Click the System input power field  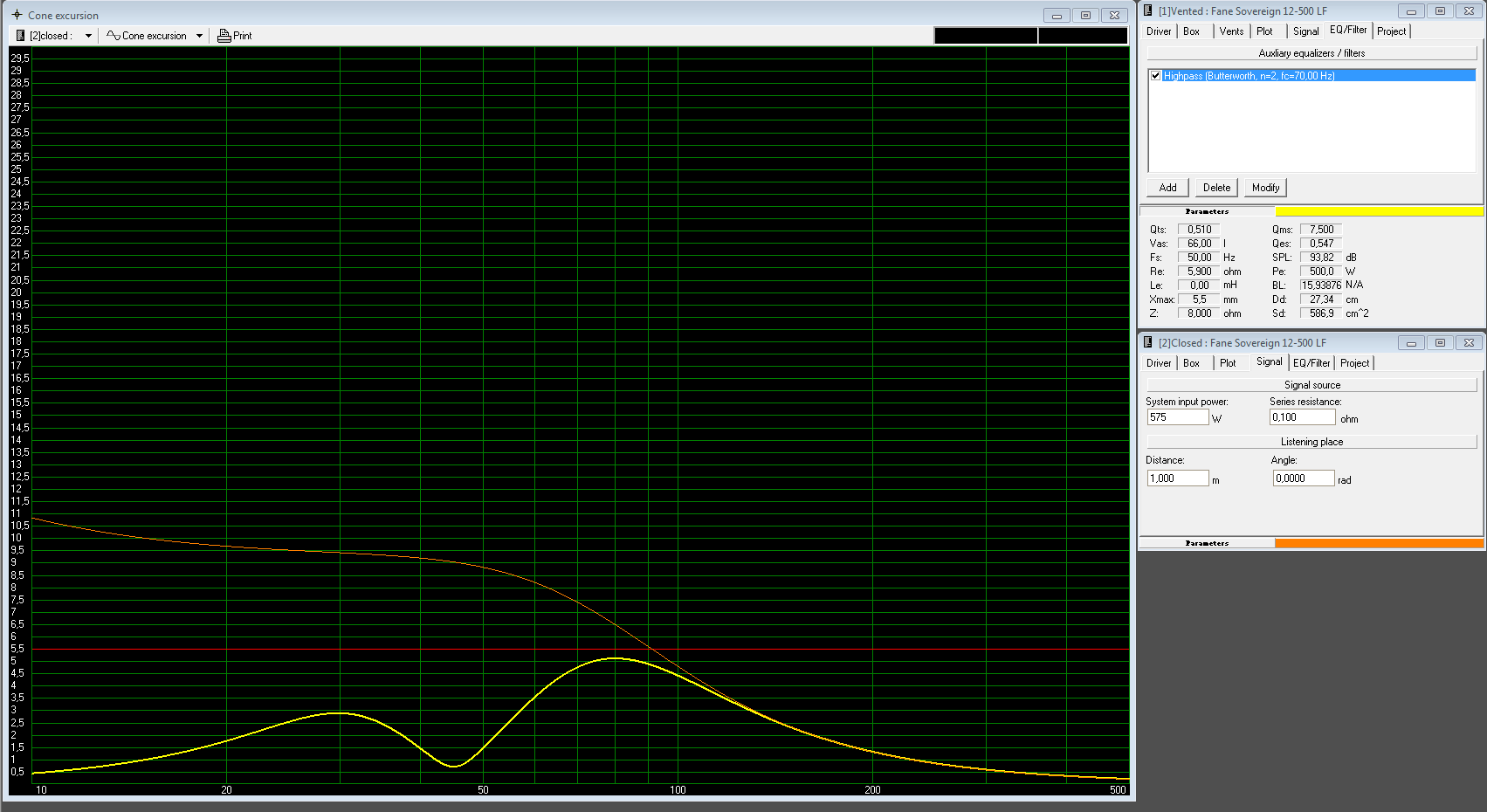1177,417
